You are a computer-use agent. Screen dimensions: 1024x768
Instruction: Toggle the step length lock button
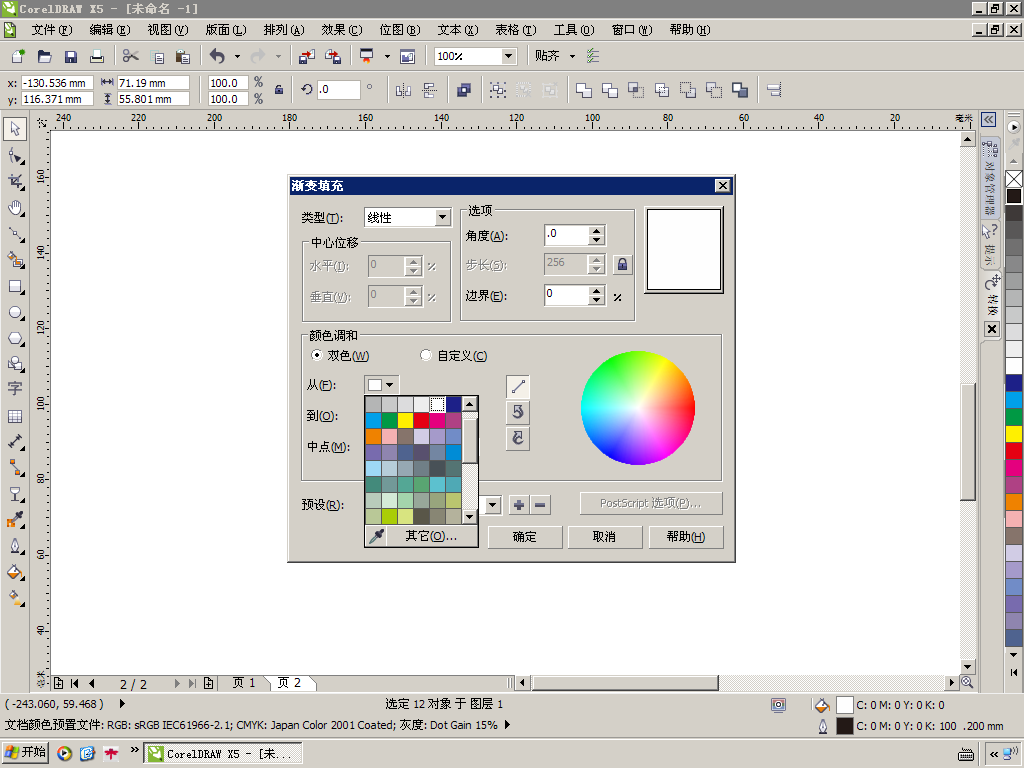622,264
